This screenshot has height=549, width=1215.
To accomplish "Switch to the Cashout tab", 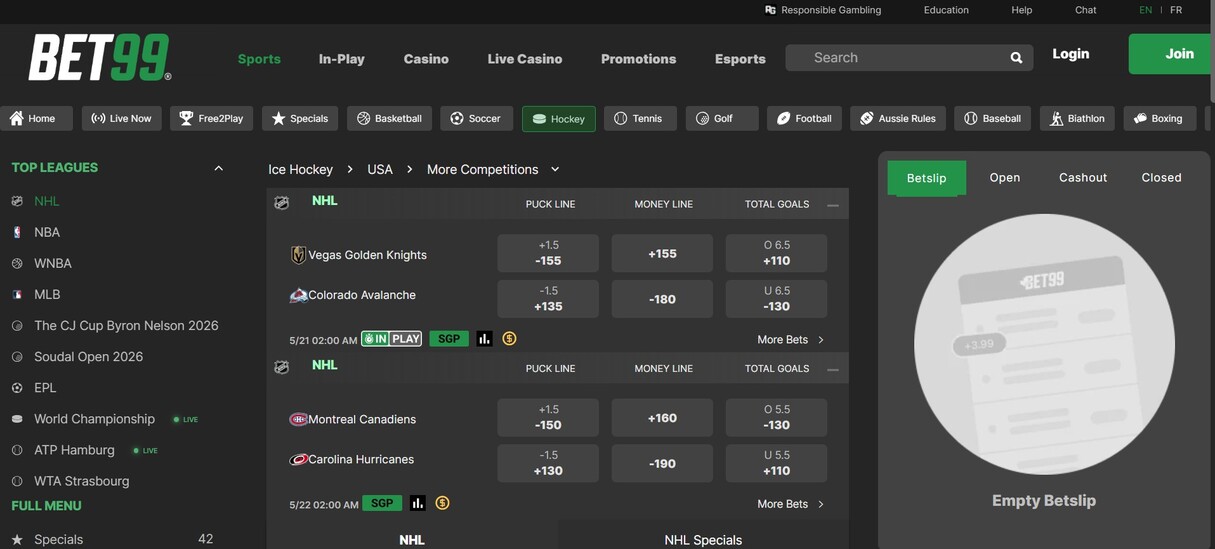I will (1083, 177).
